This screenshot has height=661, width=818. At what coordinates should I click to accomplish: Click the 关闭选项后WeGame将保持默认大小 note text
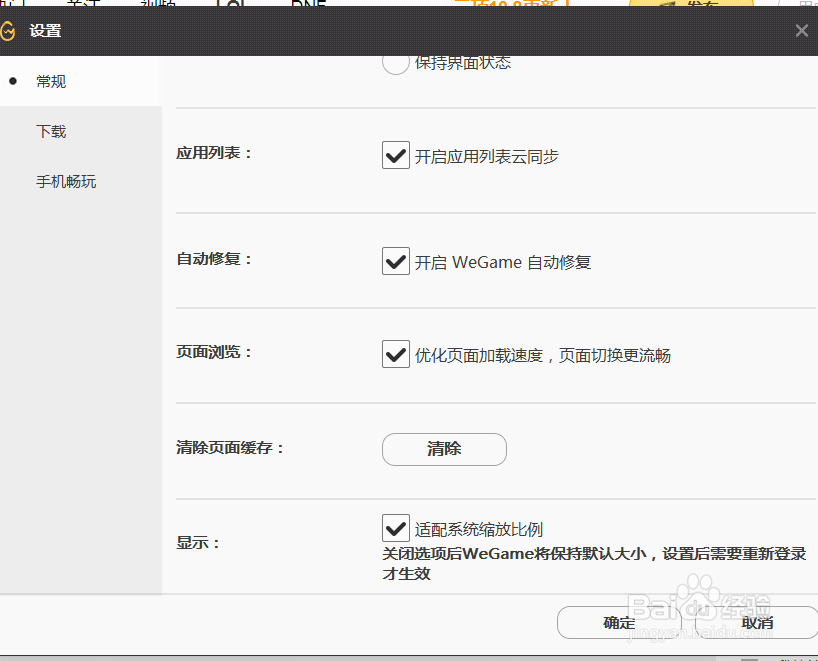594,563
